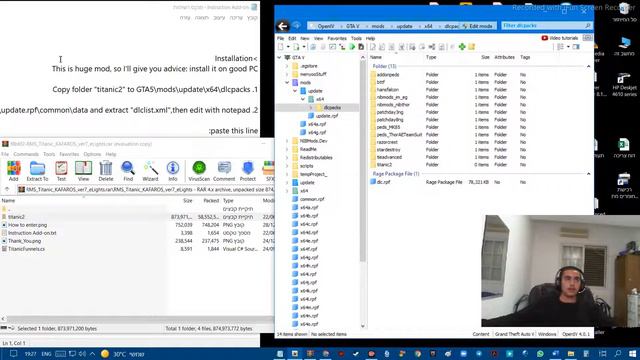Open WinRAR Commands menu
Image resolution: width=640 pixels, height=360 pixels.
tap(26, 154)
